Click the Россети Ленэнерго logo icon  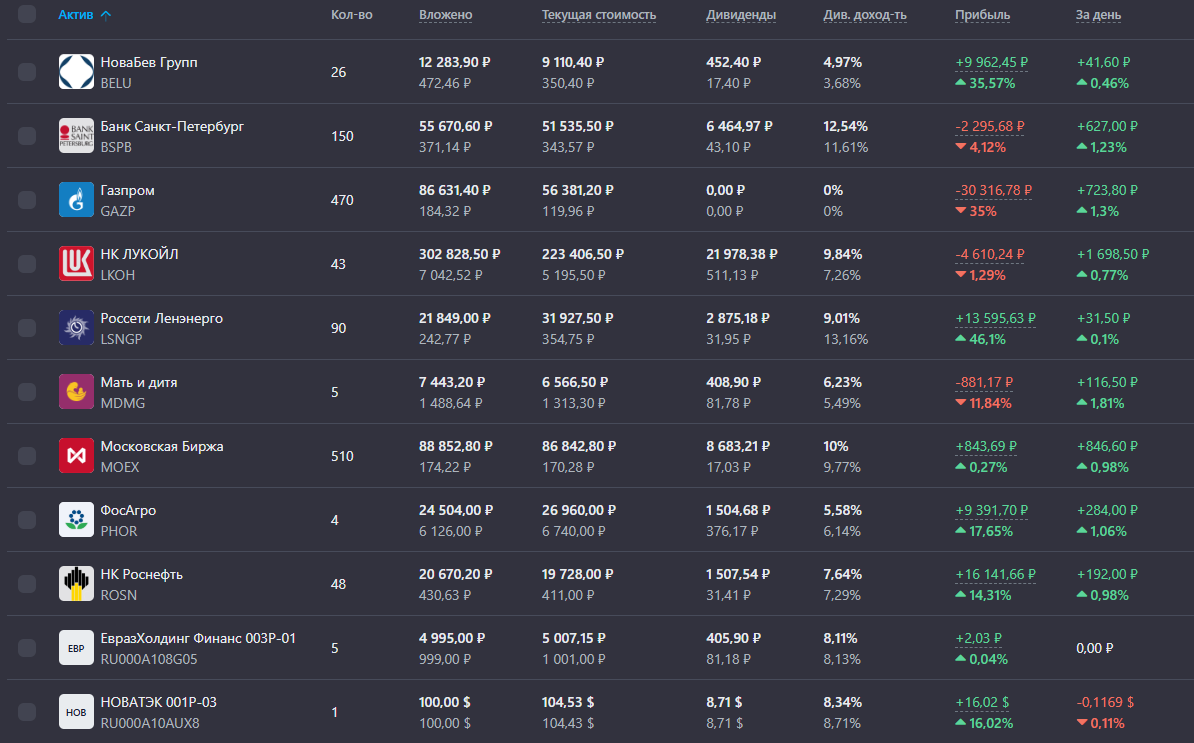pos(76,327)
